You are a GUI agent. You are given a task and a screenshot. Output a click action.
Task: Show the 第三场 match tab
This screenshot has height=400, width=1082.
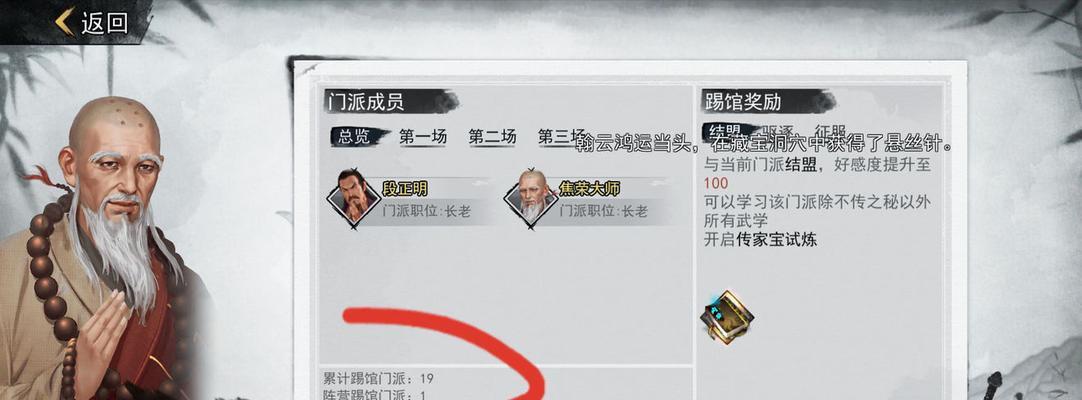[x=562, y=137]
